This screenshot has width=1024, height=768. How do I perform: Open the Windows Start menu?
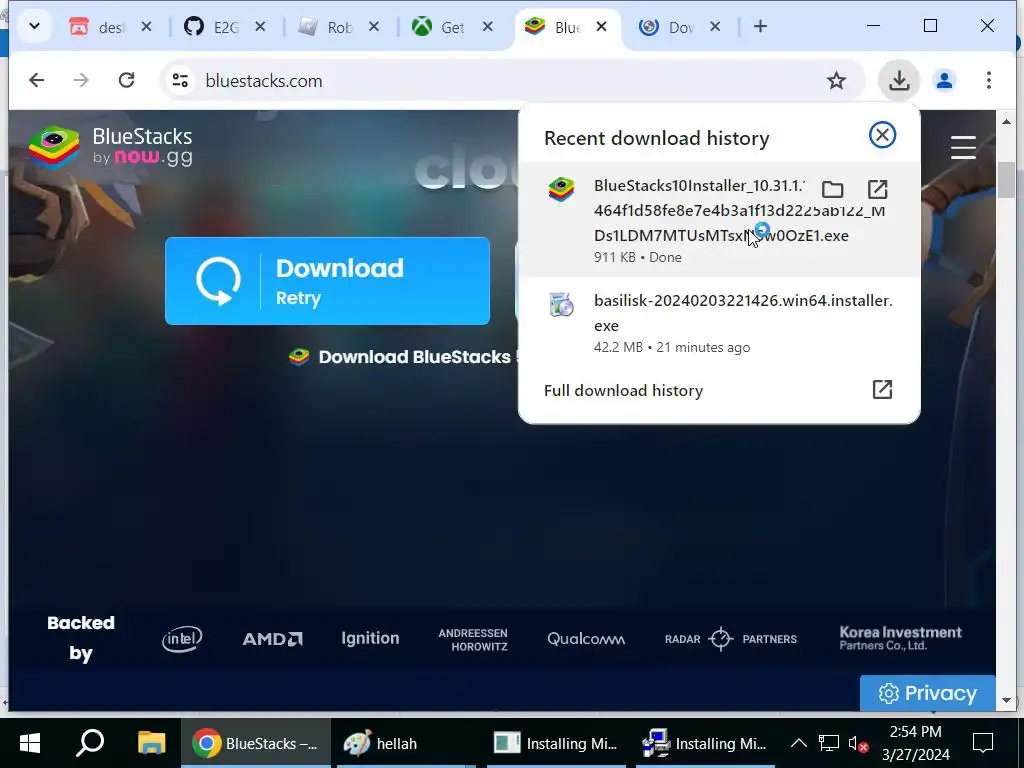[29, 743]
